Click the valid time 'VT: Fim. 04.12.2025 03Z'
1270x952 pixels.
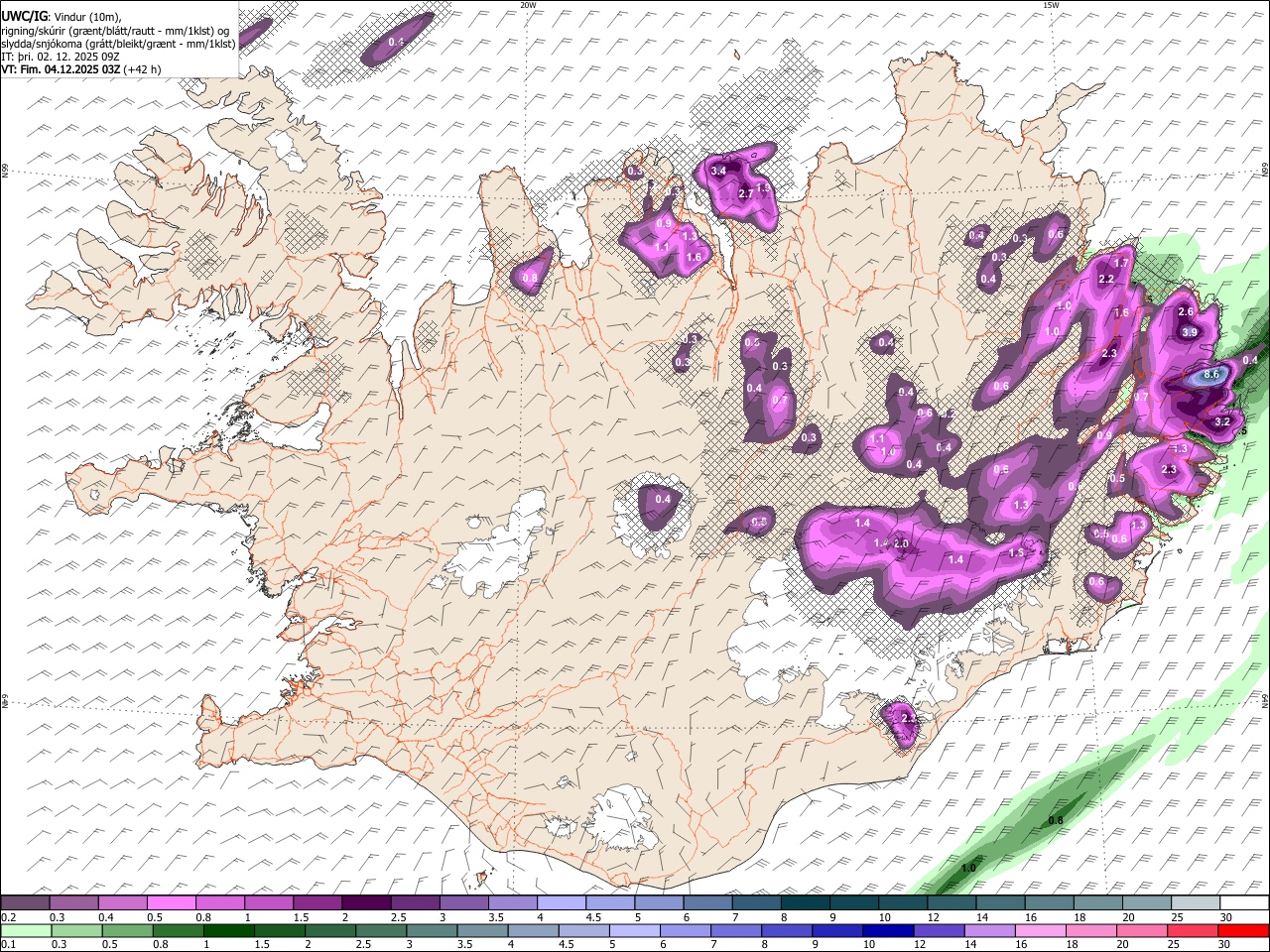click(62, 69)
